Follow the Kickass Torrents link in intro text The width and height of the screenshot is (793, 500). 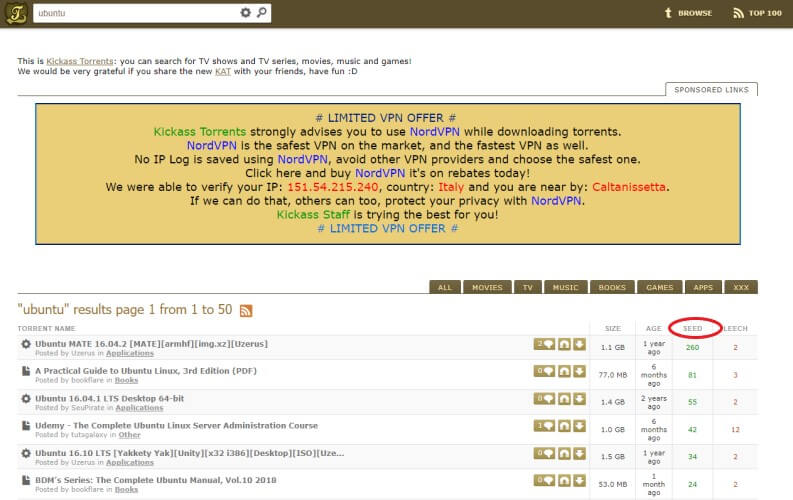[80, 61]
